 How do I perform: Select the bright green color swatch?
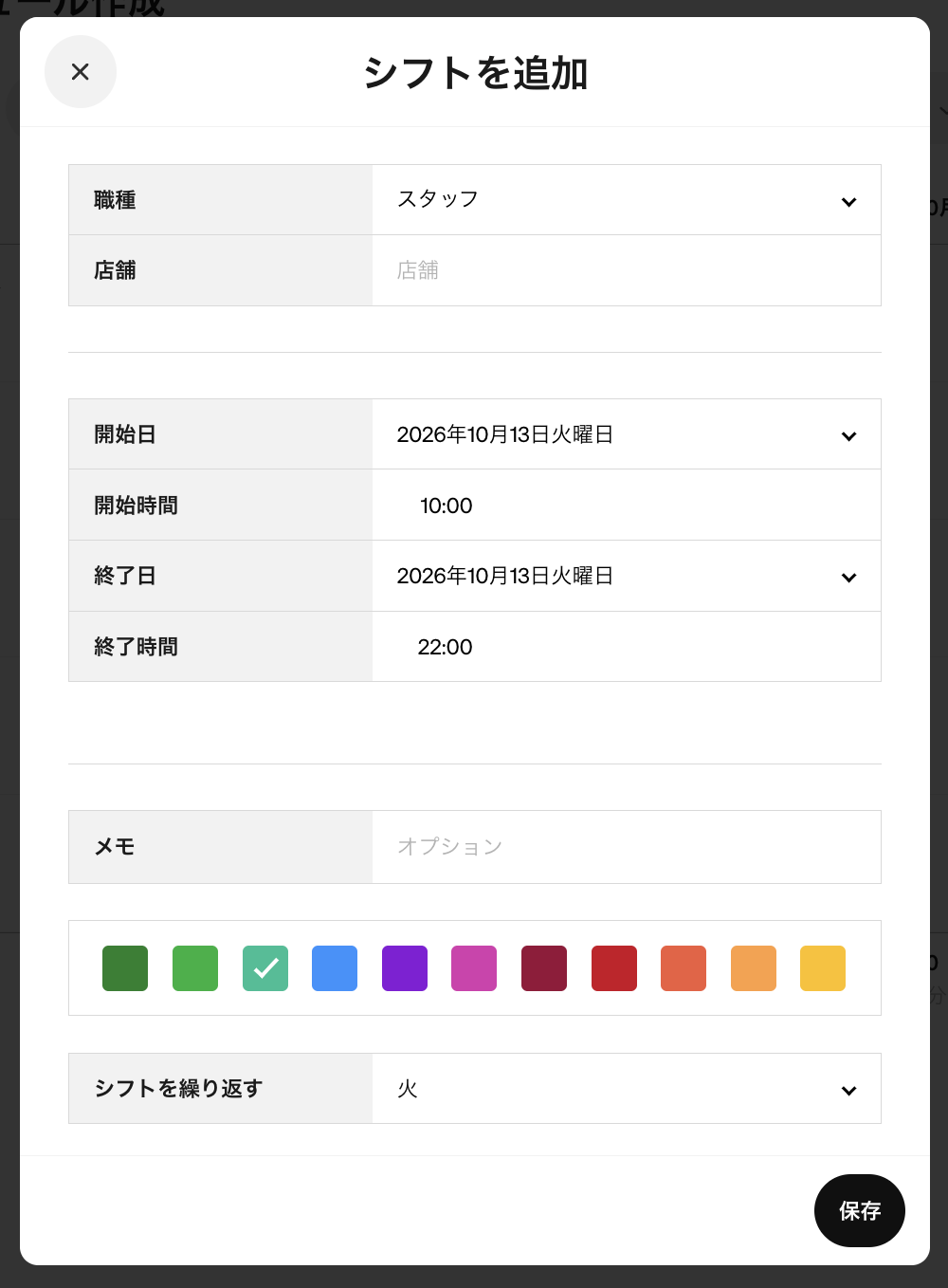point(195,968)
